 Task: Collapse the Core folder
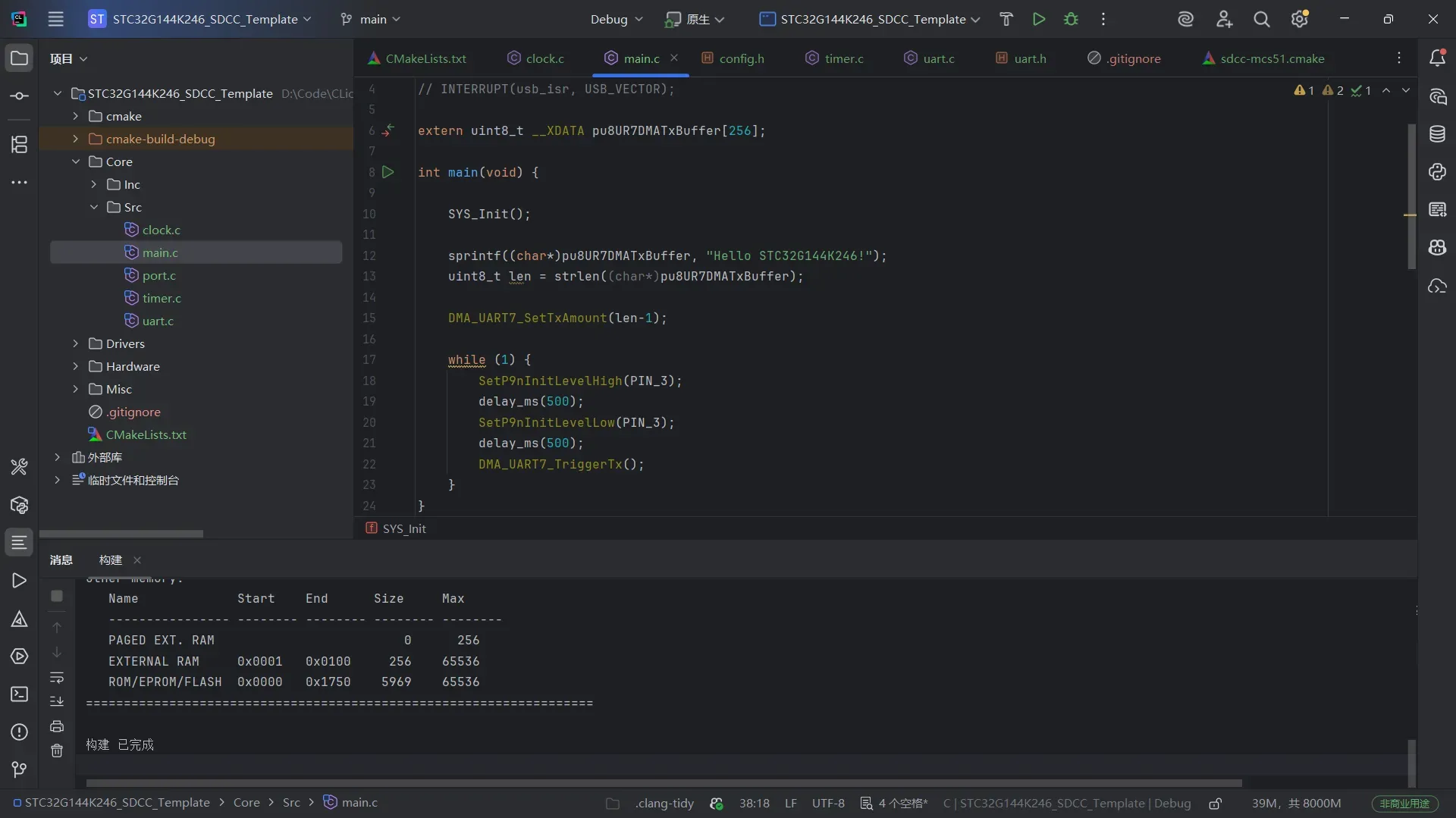(76, 161)
